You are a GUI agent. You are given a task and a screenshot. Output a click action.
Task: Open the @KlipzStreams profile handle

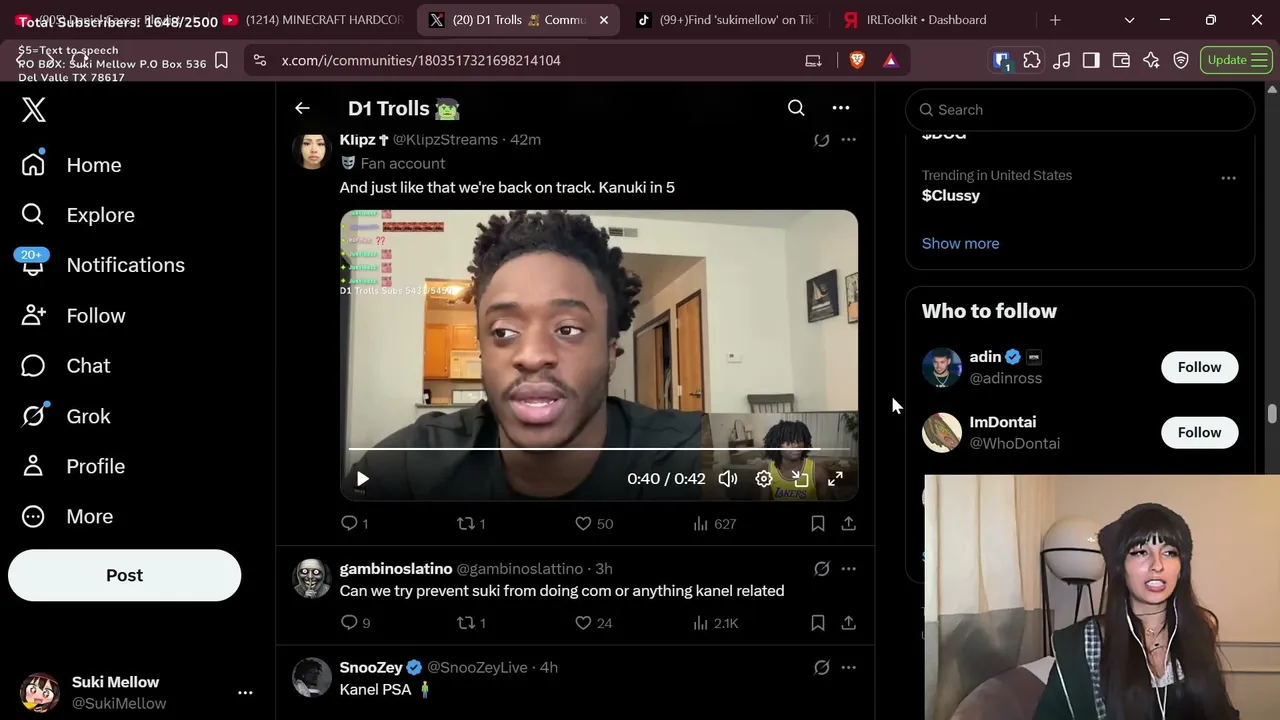pos(445,140)
